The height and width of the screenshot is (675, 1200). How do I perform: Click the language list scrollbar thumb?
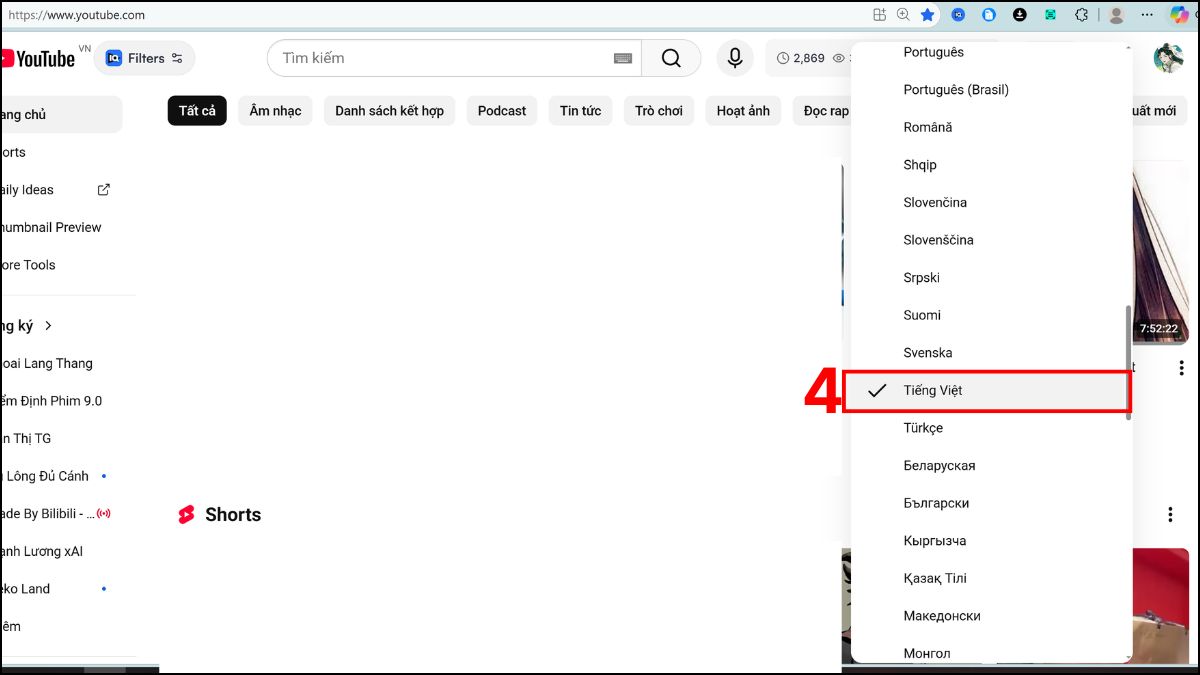pos(1129,362)
